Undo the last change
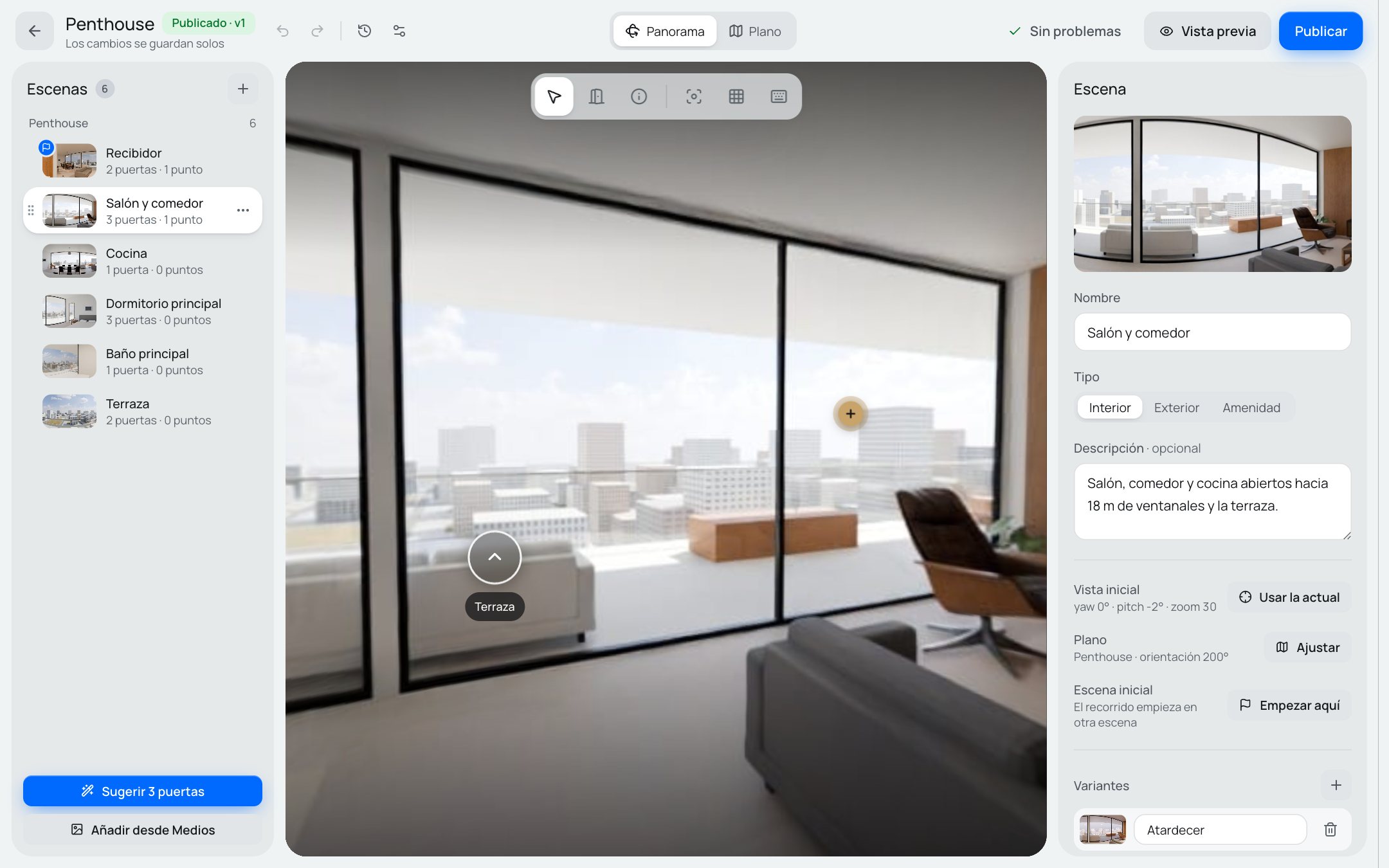1389x868 pixels. click(x=283, y=31)
